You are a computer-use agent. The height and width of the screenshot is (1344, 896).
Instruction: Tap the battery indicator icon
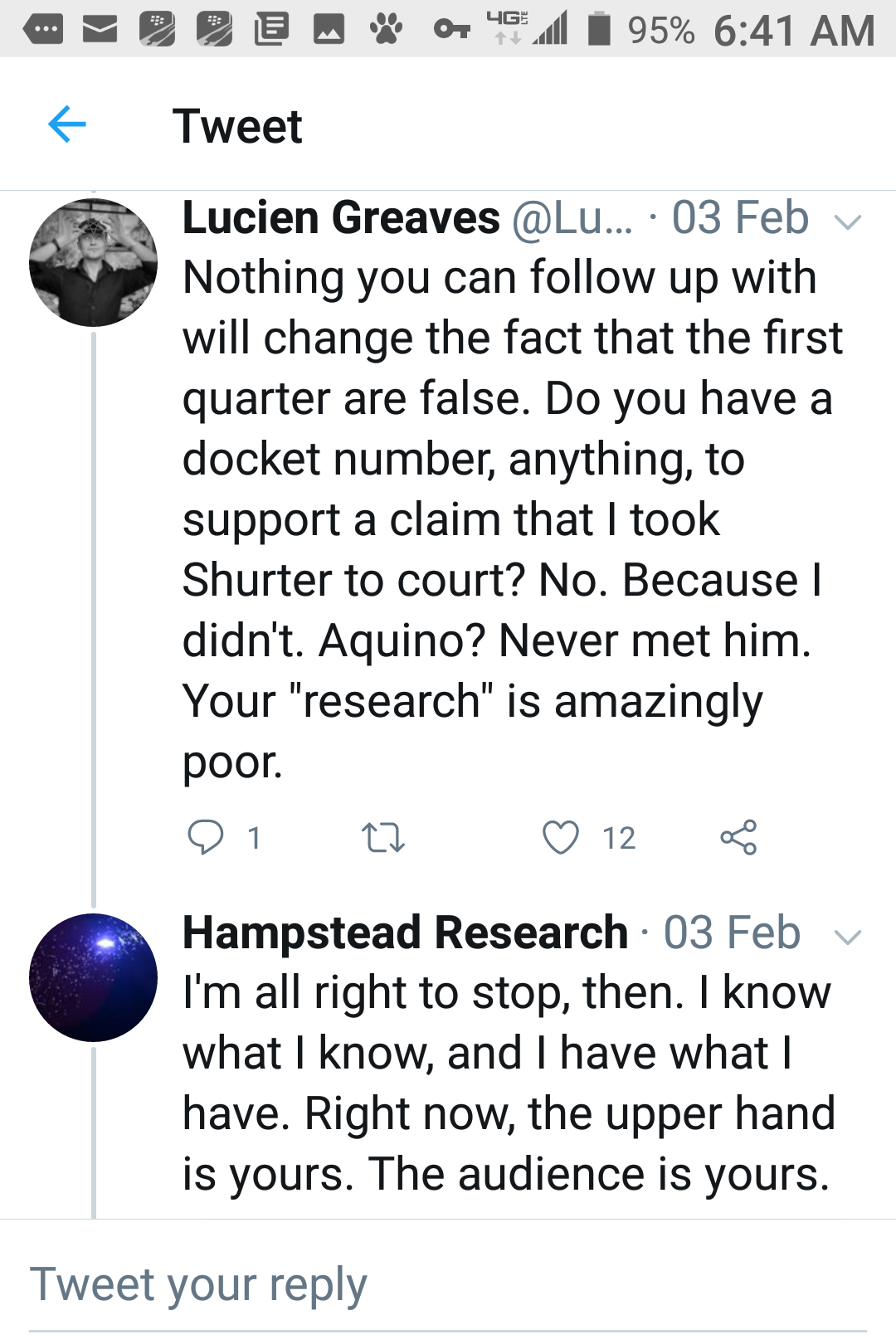coord(599,29)
